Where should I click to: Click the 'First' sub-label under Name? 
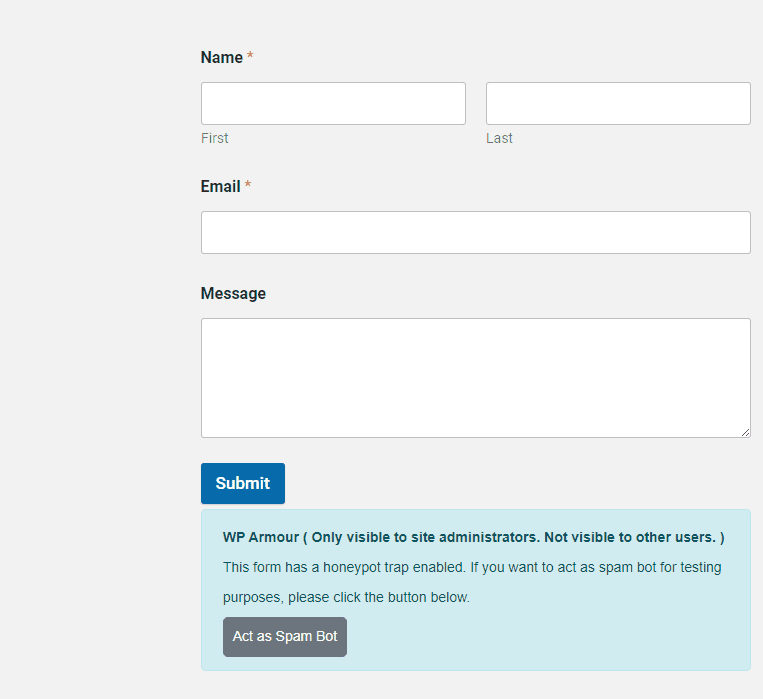214,139
